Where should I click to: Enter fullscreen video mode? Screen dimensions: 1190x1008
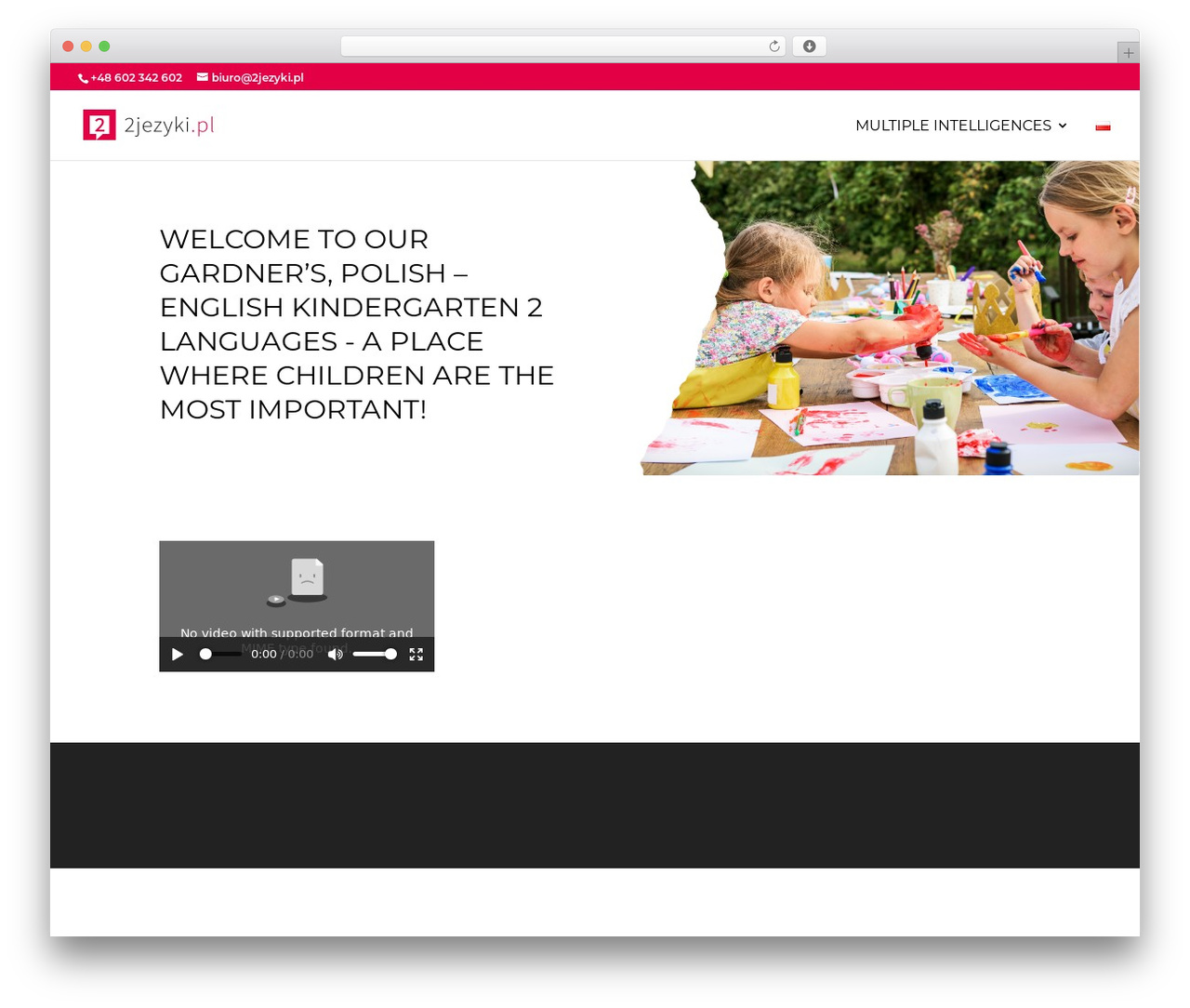coord(416,654)
